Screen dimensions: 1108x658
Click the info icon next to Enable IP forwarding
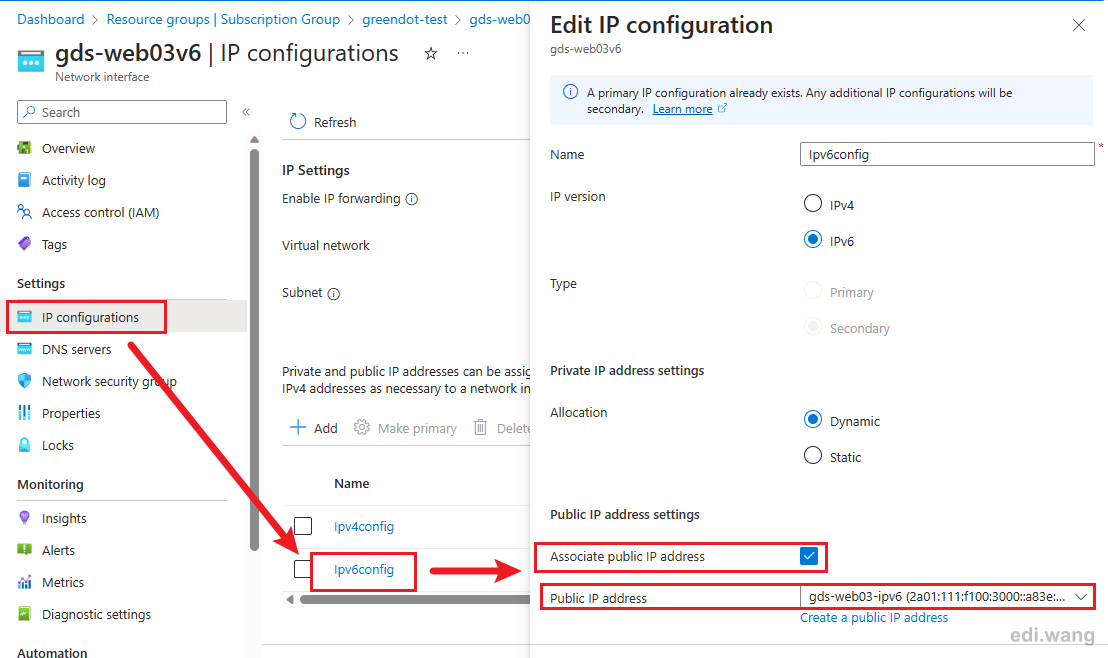coord(412,199)
